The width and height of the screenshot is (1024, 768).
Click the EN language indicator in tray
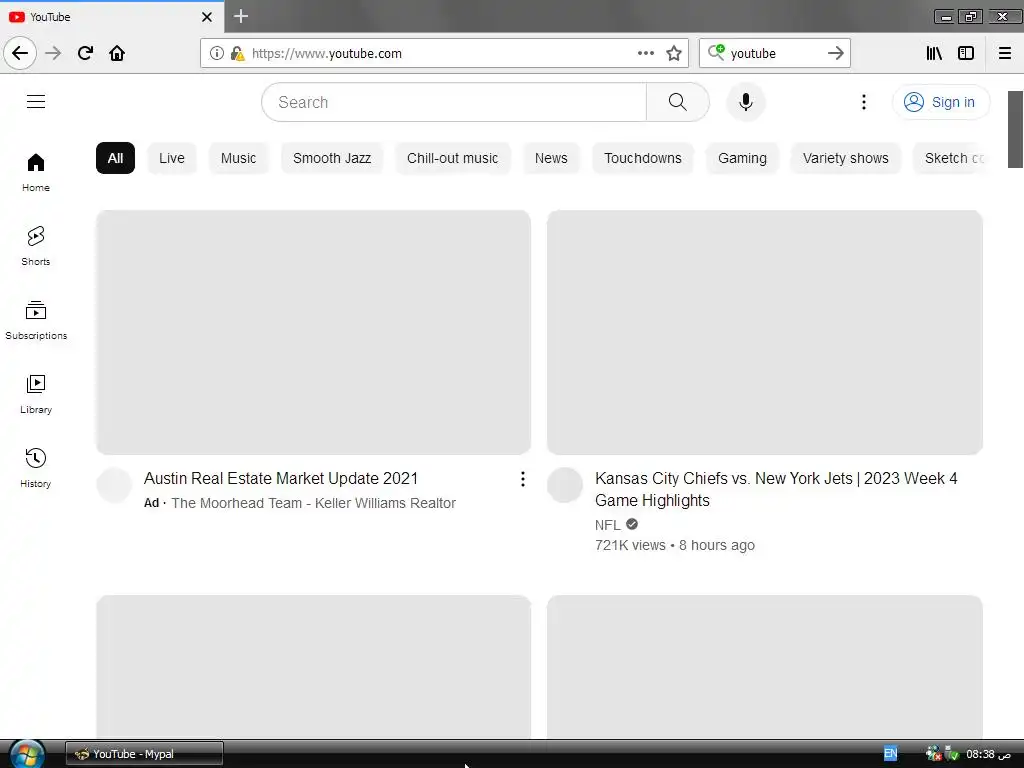click(890, 754)
